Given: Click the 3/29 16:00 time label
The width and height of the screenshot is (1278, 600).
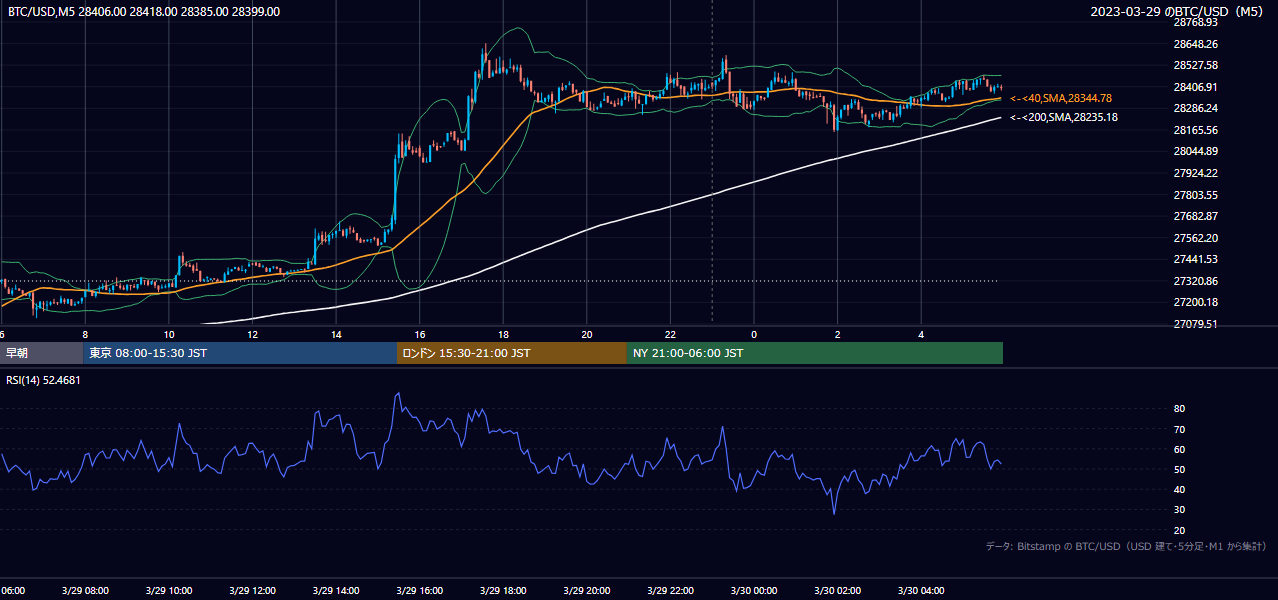Looking at the screenshot, I should click(x=419, y=591).
